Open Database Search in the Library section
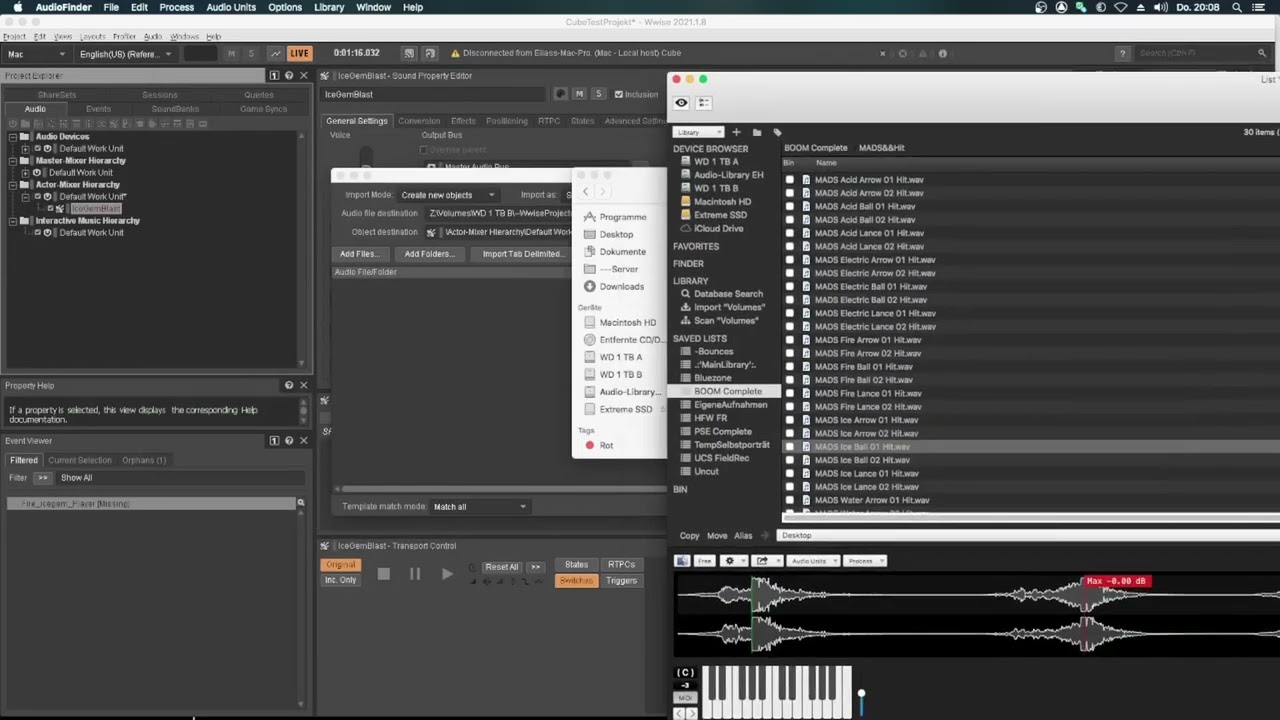Viewport: 1280px width, 720px height. tap(728, 294)
